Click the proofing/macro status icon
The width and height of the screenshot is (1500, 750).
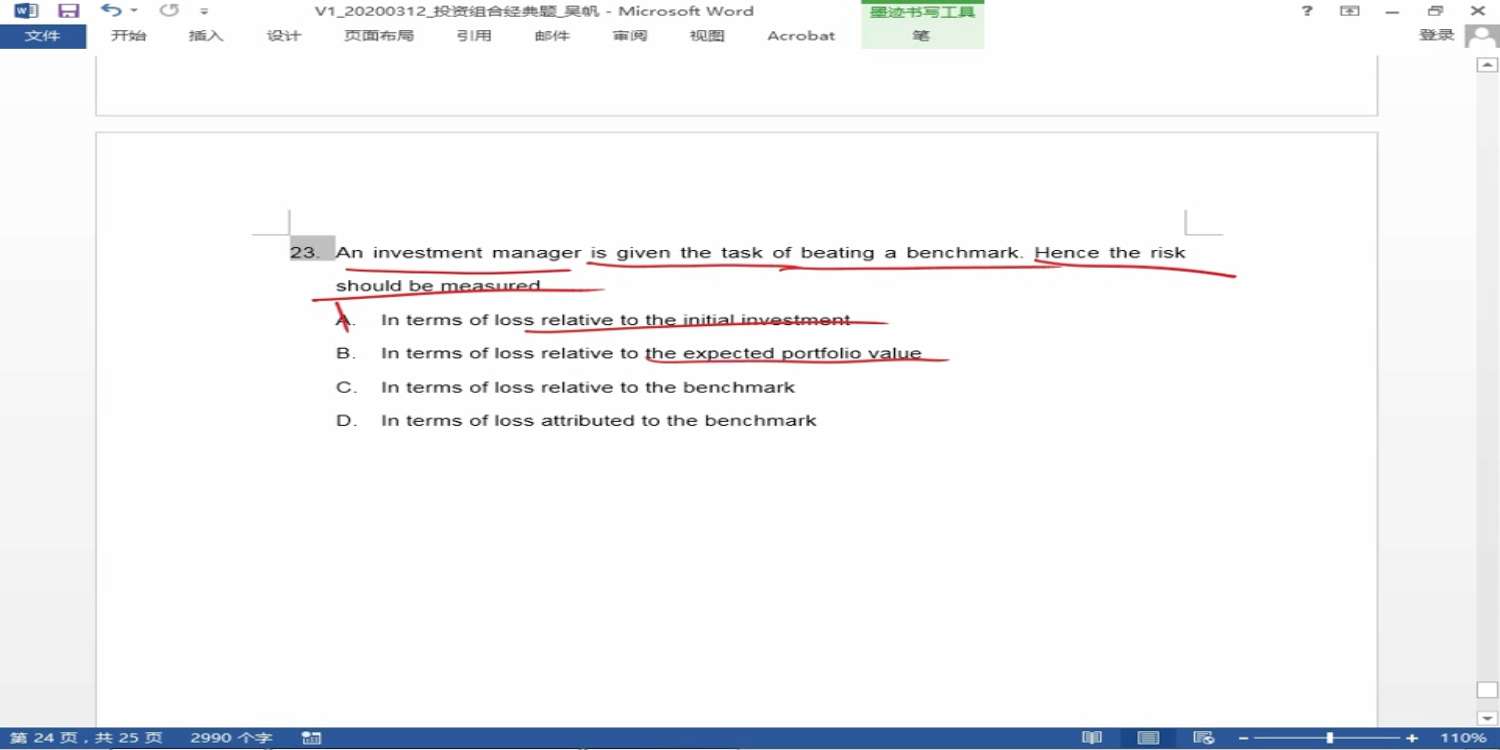(x=311, y=738)
